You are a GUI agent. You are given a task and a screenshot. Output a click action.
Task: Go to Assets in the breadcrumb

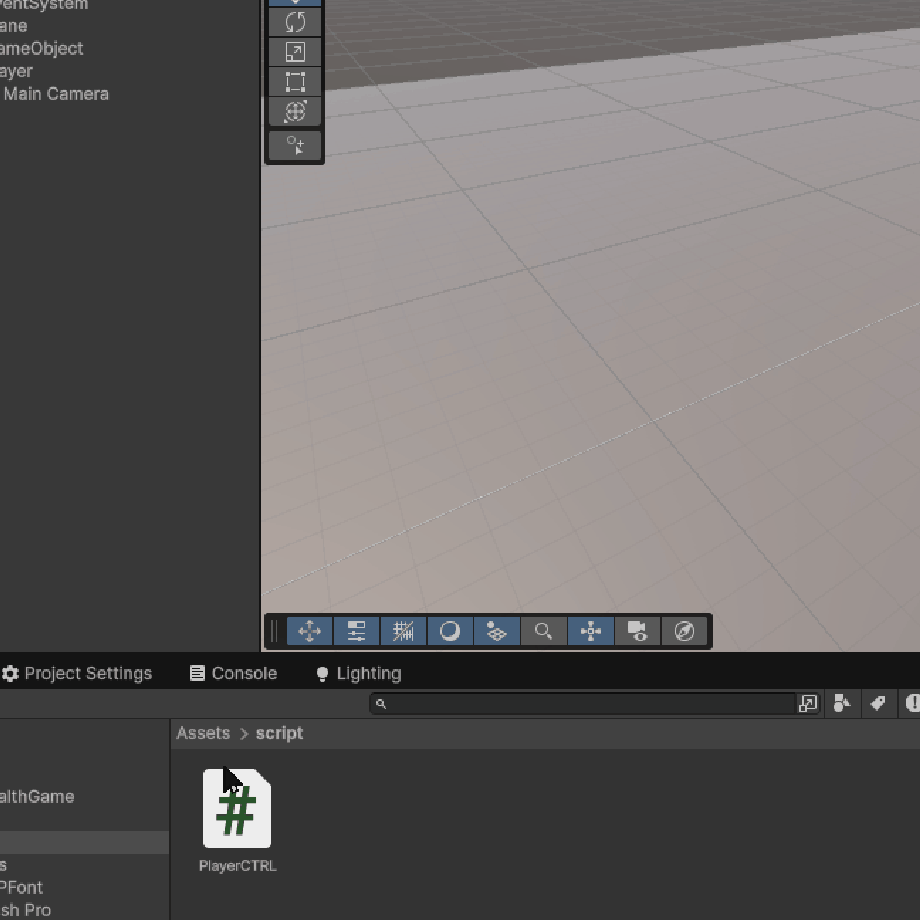(x=203, y=733)
